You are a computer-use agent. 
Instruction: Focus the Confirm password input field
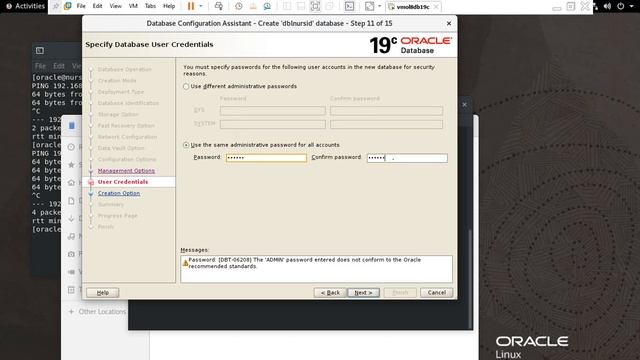coord(407,158)
